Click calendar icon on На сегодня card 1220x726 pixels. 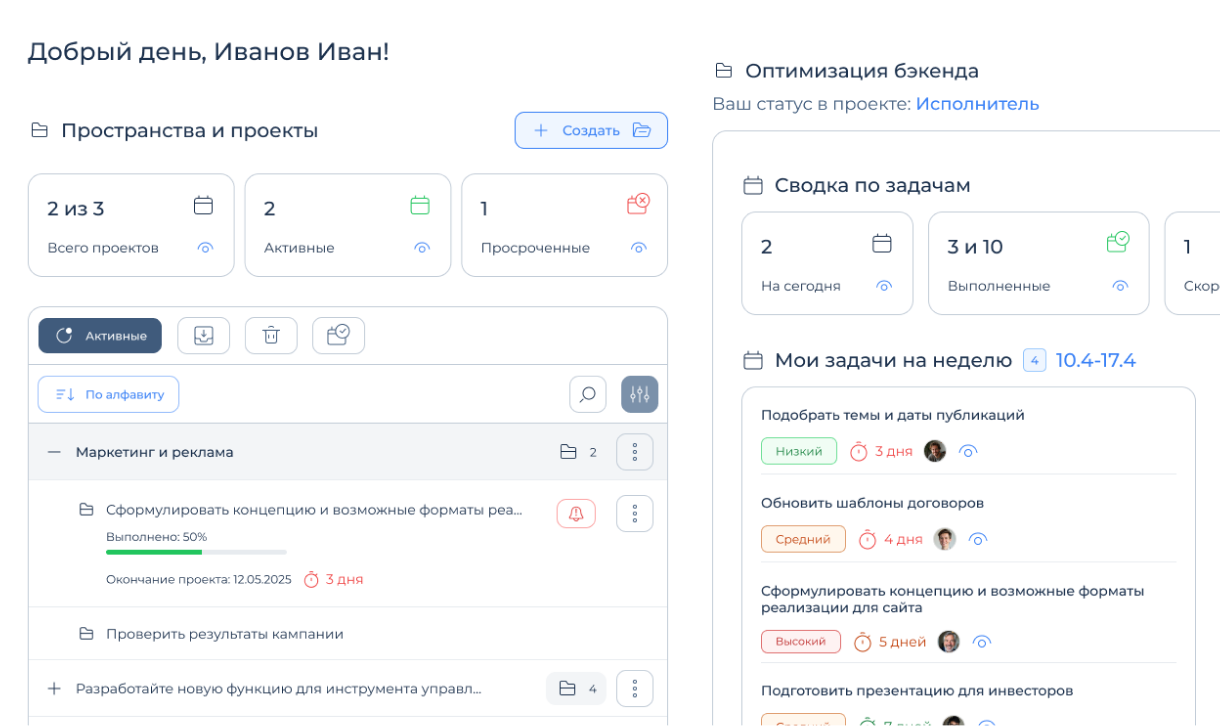(882, 243)
